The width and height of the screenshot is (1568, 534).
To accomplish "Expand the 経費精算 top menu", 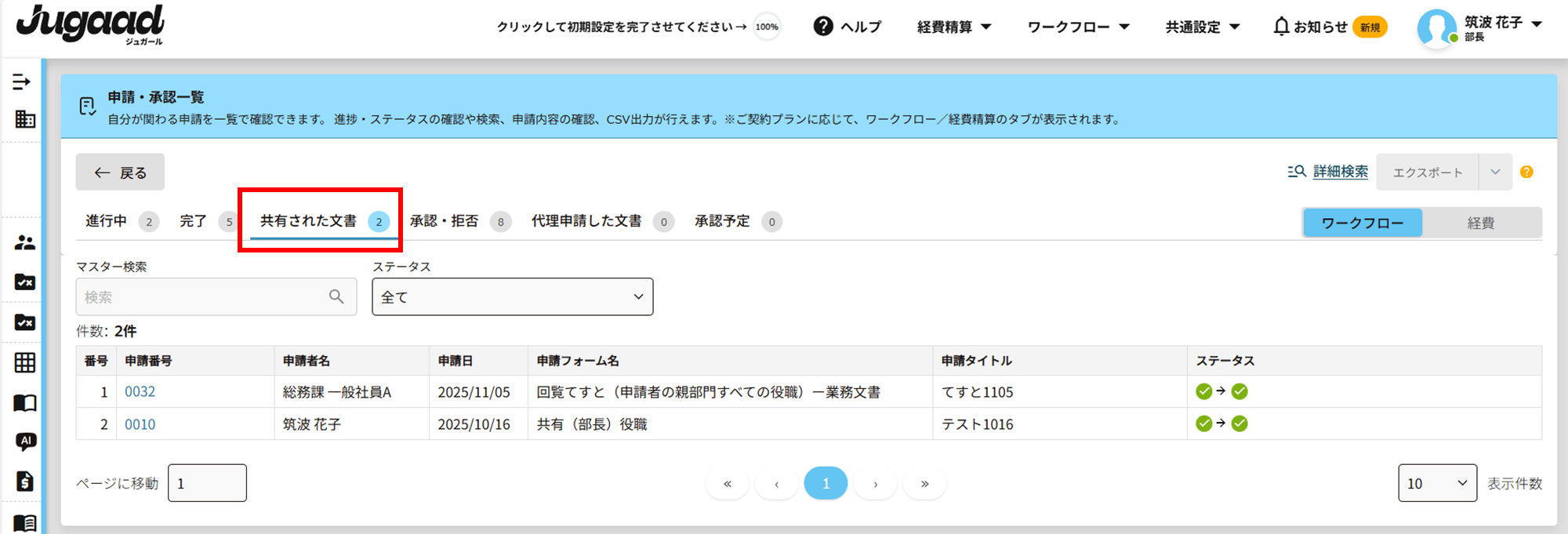I will [x=953, y=27].
